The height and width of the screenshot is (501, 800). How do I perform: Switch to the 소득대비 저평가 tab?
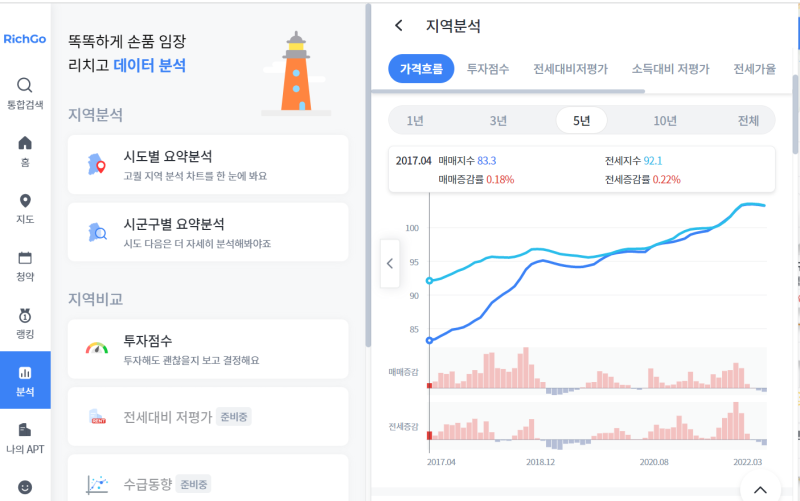pos(670,69)
